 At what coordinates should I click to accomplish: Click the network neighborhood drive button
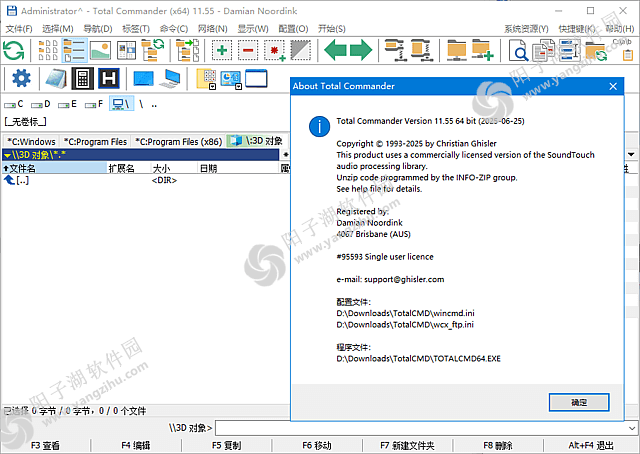pos(121,104)
